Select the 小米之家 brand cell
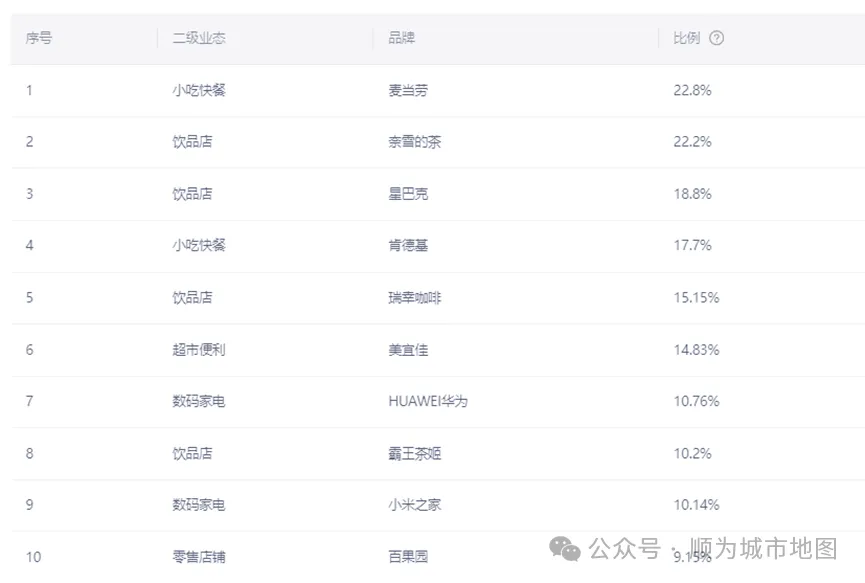 pos(414,505)
